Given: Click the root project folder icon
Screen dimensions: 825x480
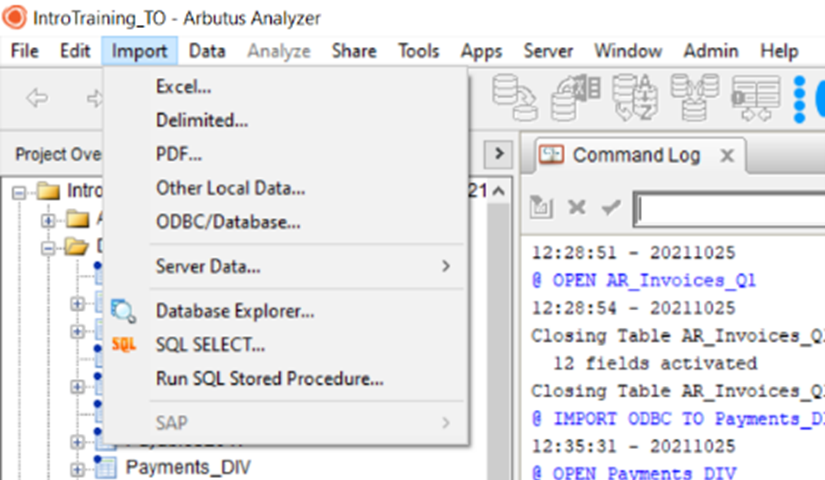Looking at the screenshot, I should point(48,191).
